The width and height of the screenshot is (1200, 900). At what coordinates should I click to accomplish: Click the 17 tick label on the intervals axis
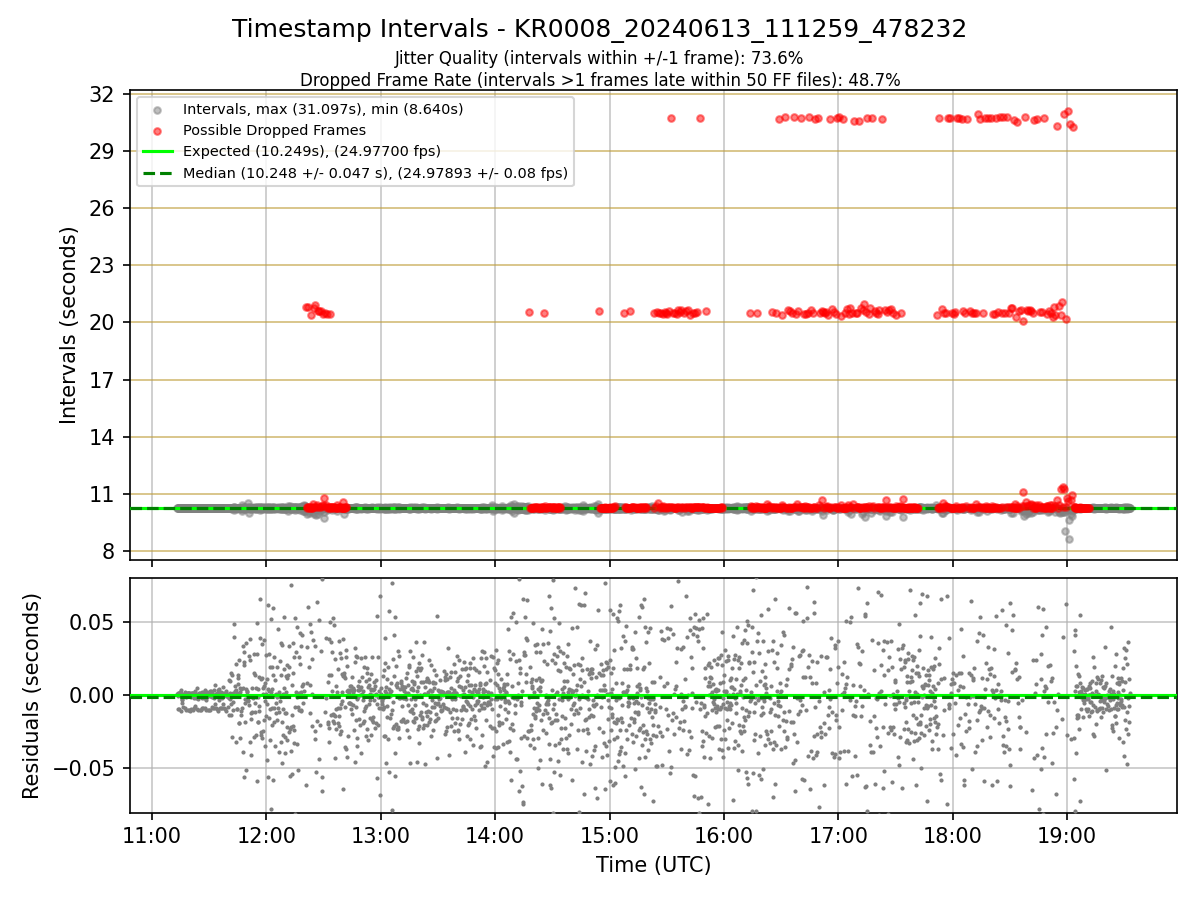click(x=103, y=380)
